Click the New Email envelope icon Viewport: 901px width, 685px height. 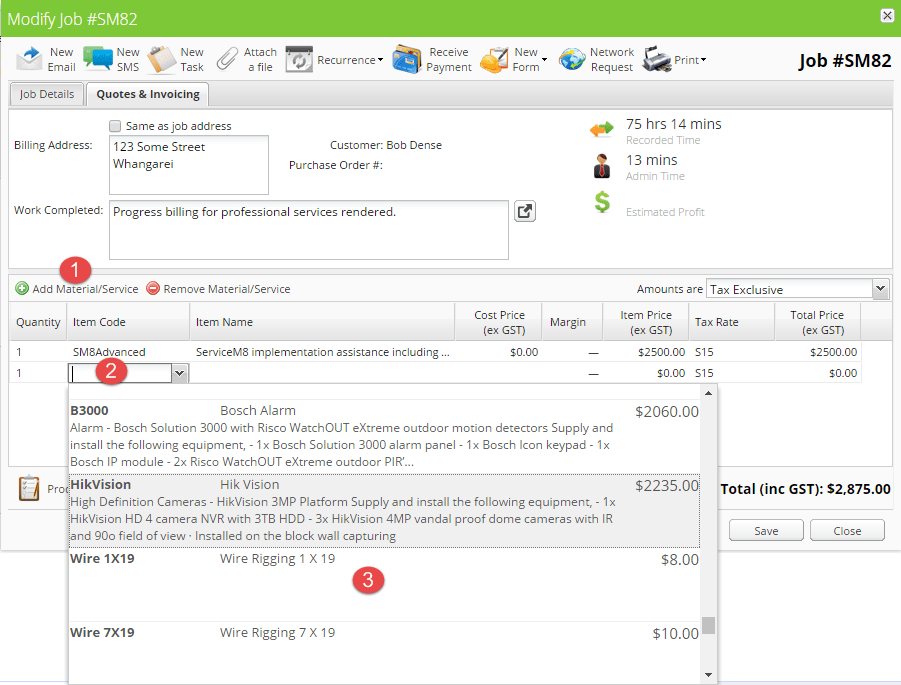pyautogui.click(x=30, y=59)
